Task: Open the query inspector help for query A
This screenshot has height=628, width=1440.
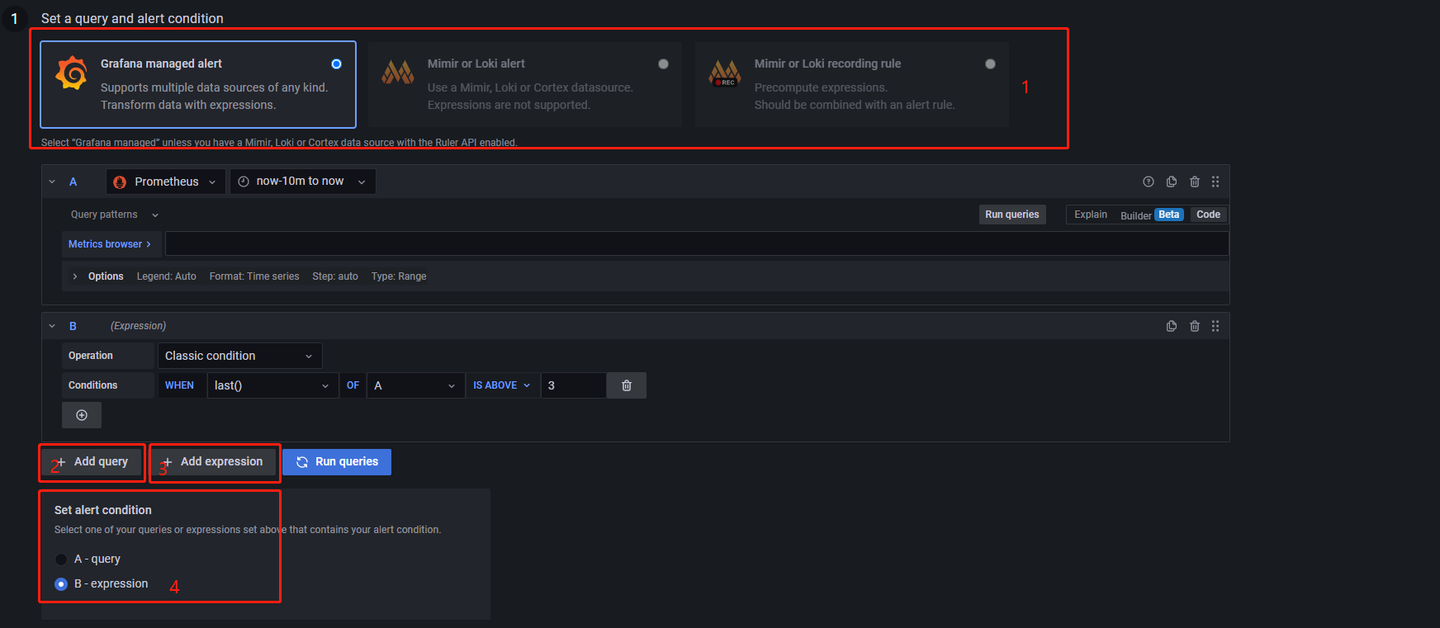Action: pos(1148,181)
